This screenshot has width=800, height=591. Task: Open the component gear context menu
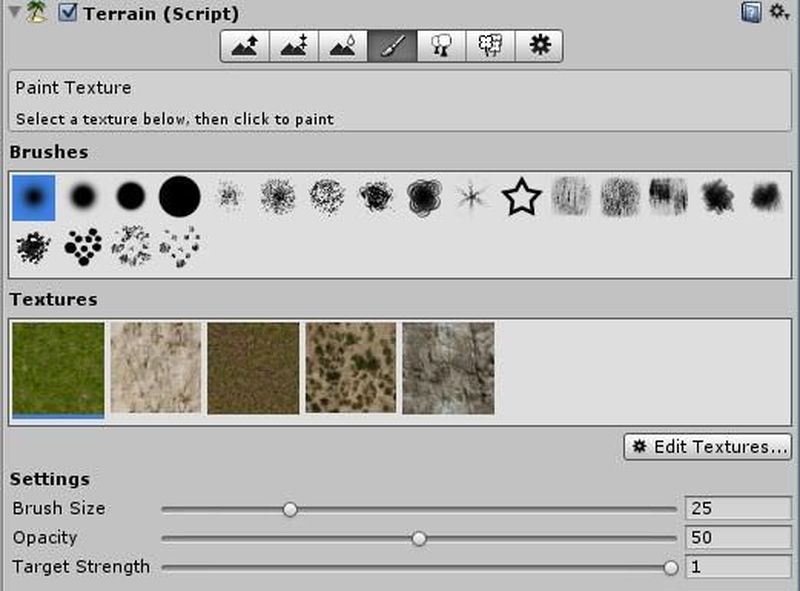click(778, 13)
